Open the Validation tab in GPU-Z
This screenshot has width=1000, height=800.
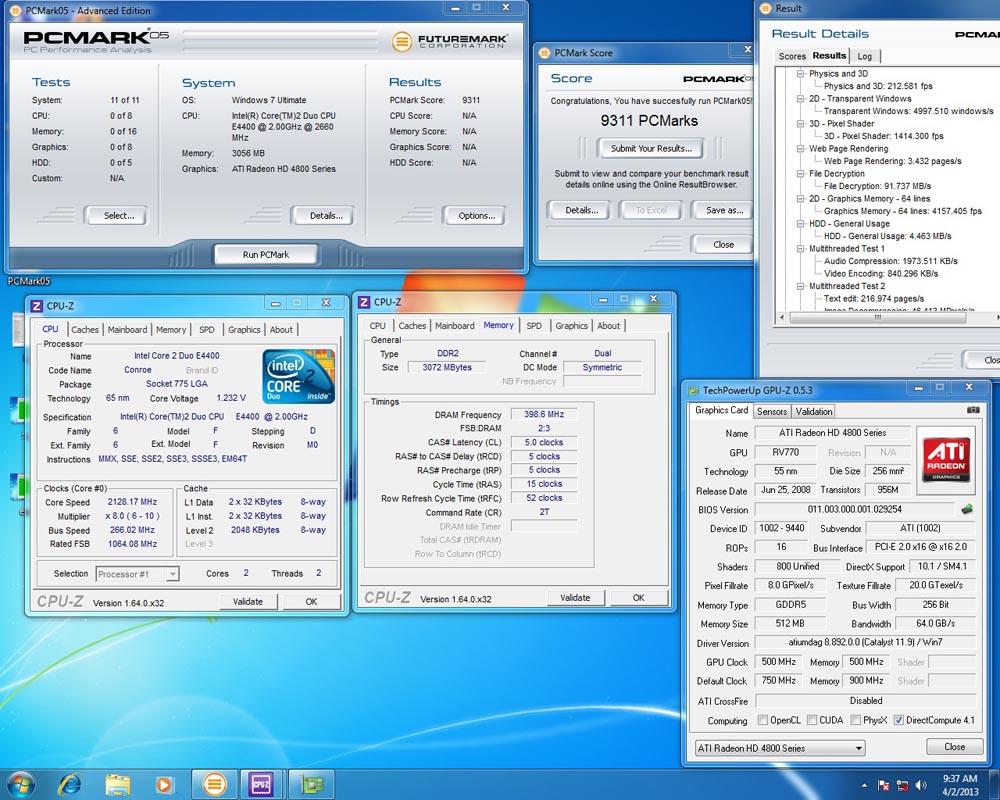tap(814, 411)
